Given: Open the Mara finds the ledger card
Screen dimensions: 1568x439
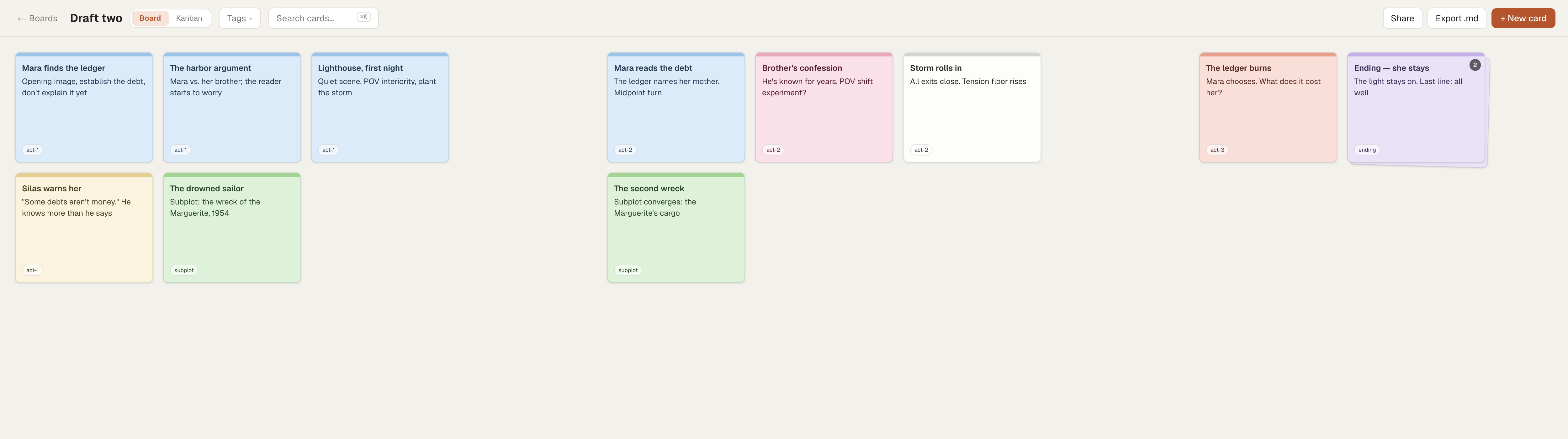Looking at the screenshot, I should coord(84,107).
